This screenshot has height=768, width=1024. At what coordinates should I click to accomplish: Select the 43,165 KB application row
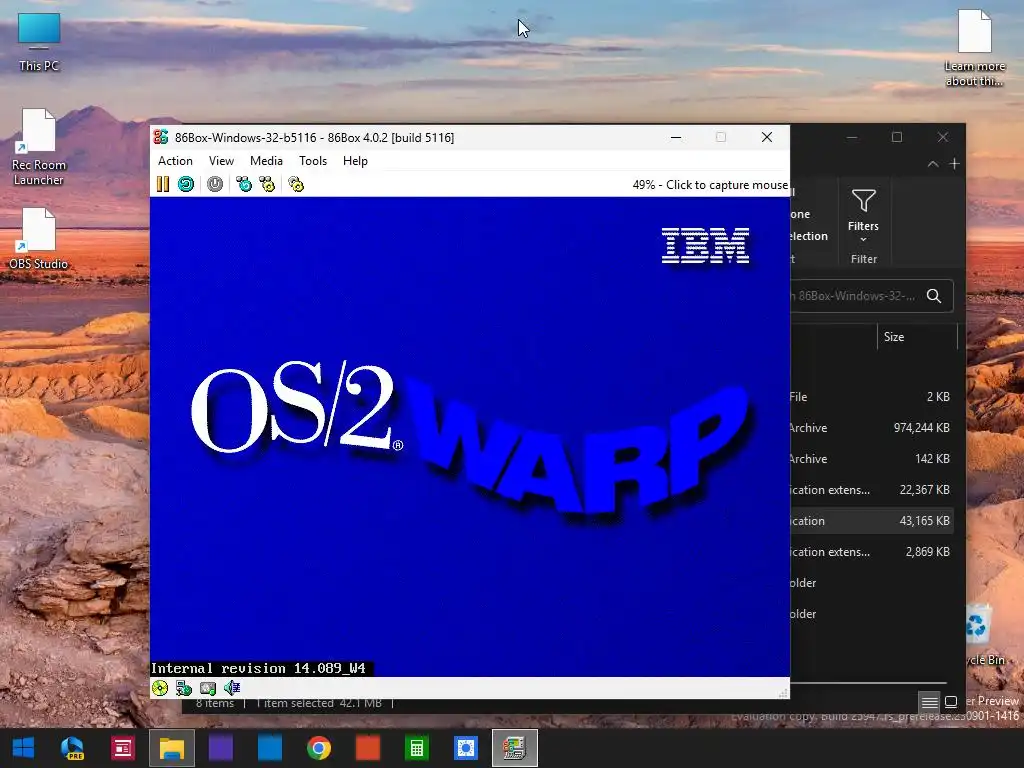[x=871, y=520]
